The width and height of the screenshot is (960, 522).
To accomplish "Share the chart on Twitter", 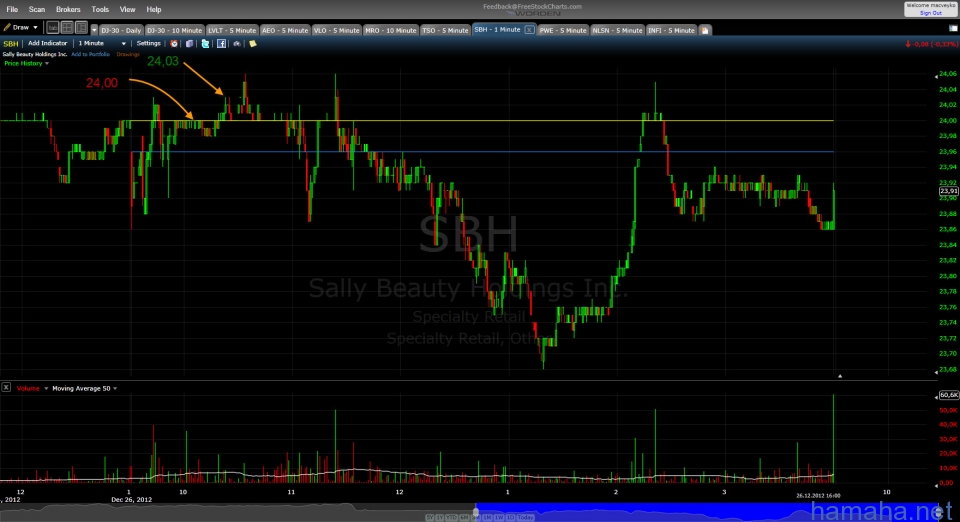I will click(205, 43).
